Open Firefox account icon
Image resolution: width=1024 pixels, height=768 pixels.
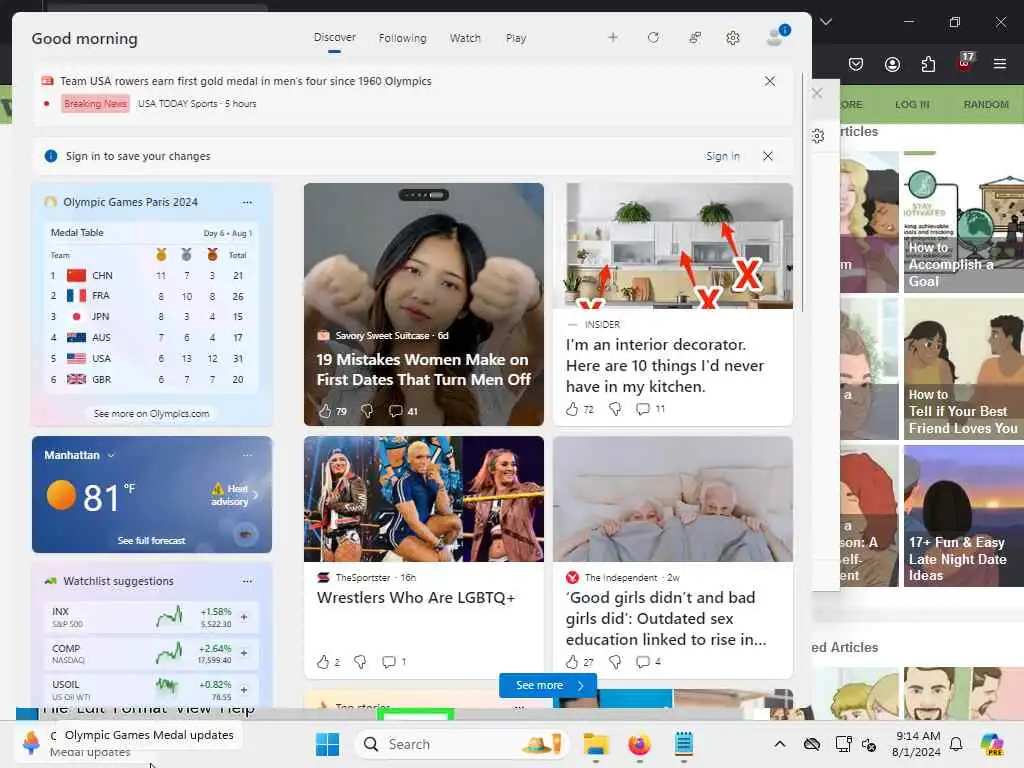click(x=892, y=64)
